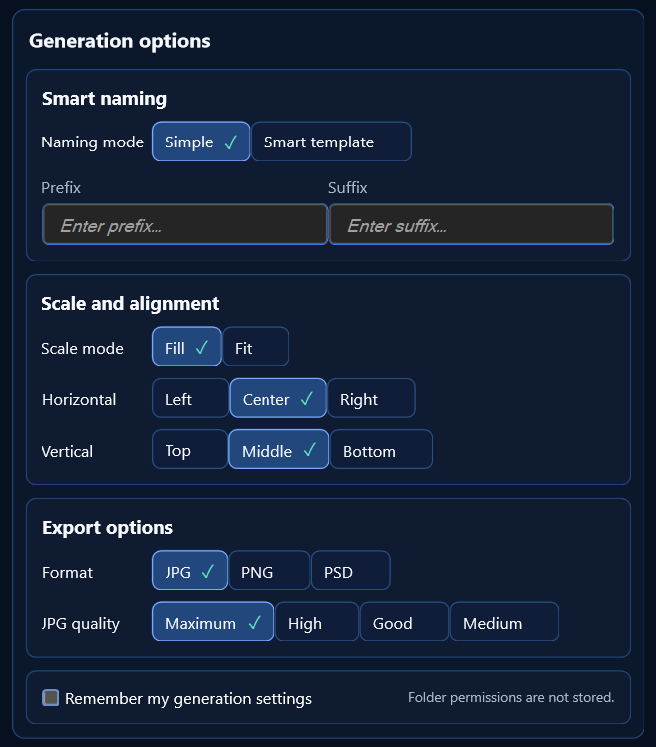Click the 'Horizontal' label
656x747 pixels.
coord(79,399)
